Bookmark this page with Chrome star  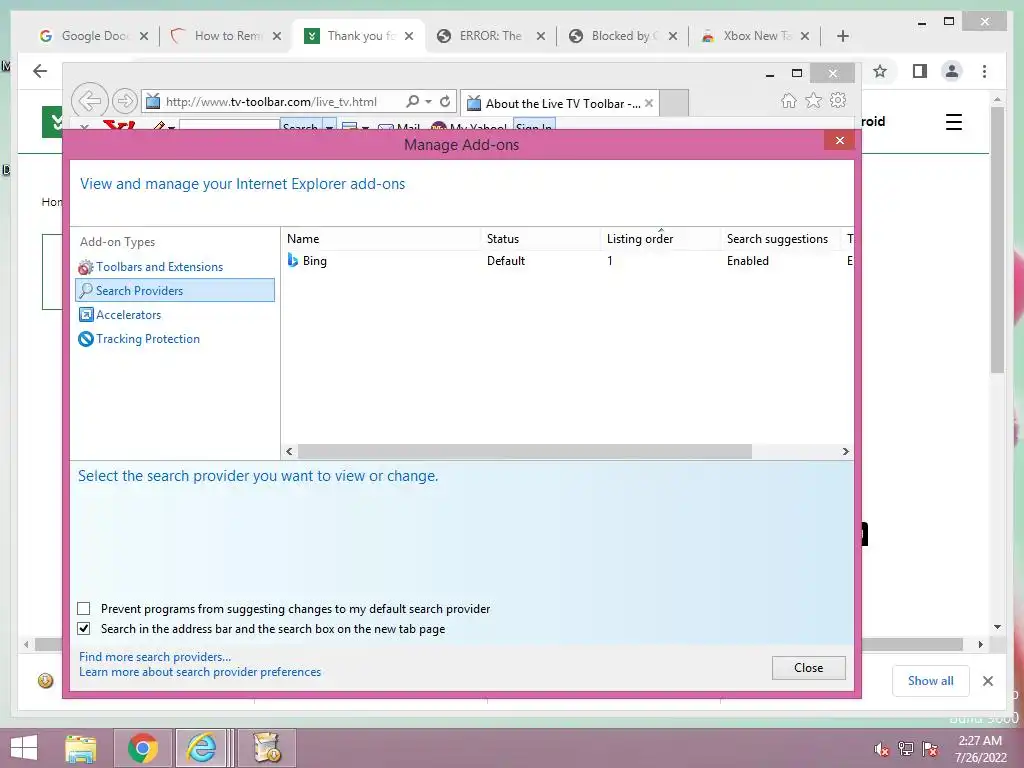(880, 71)
